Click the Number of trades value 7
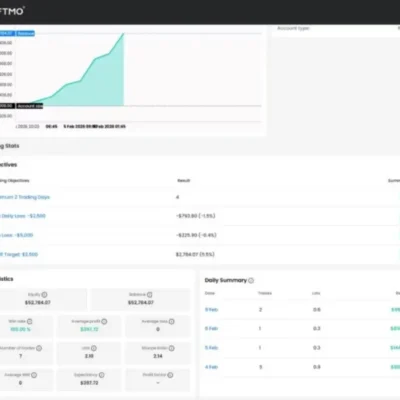 (20, 356)
